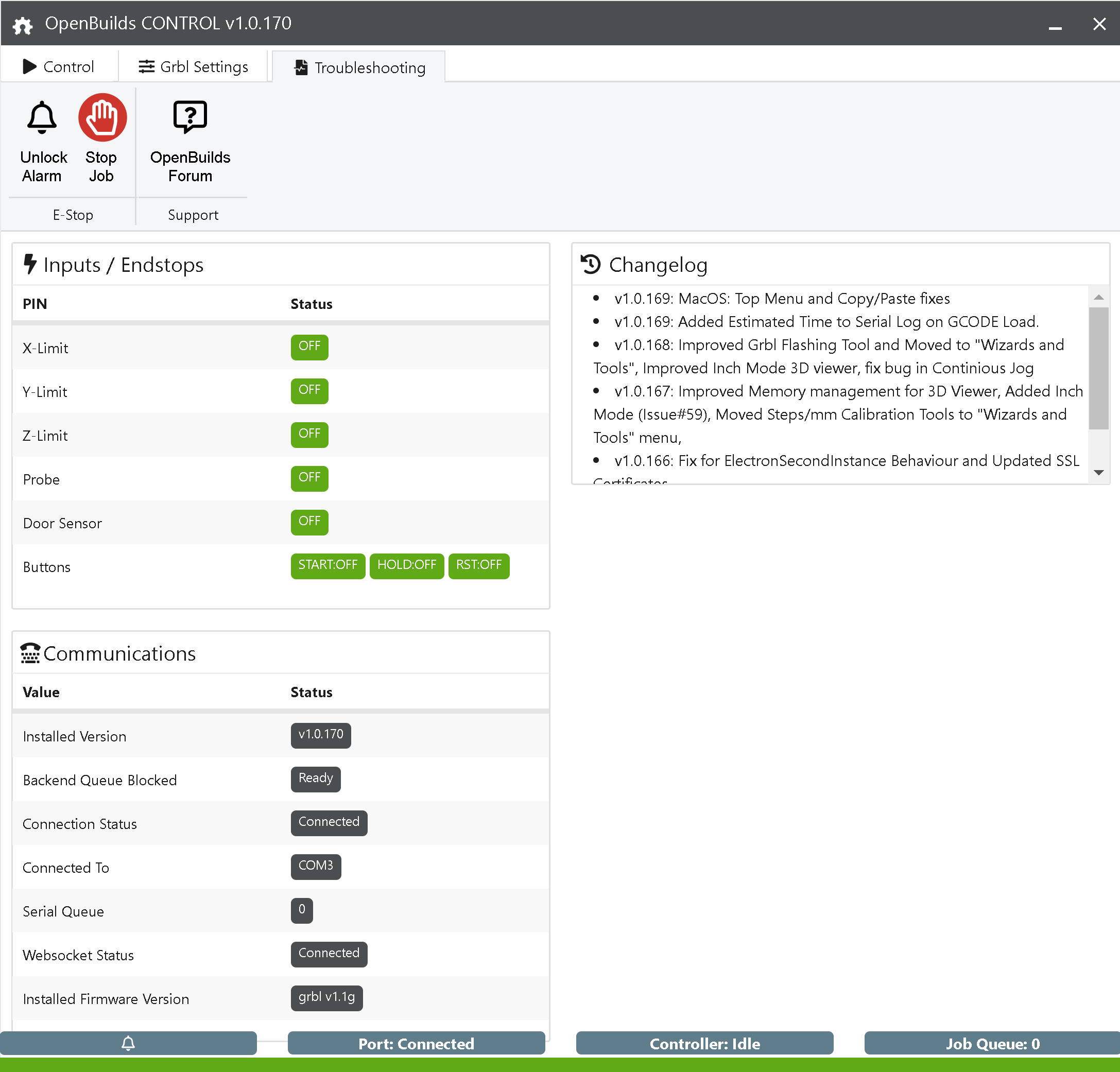The height and width of the screenshot is (1072, 1120).
Task: Close the OpenBuilds CONTROL window
Action: [1099, 24]
